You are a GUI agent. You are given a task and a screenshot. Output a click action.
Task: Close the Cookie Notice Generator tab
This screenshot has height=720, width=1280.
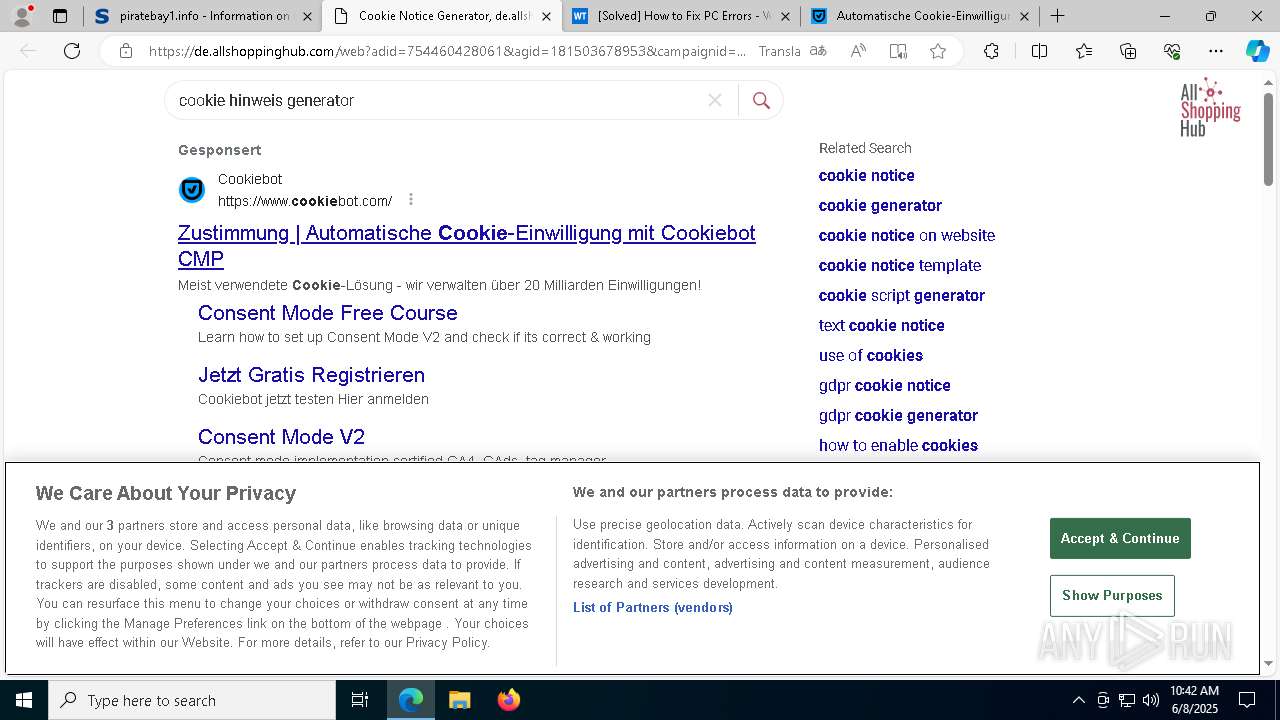click(x=546, y=16)
